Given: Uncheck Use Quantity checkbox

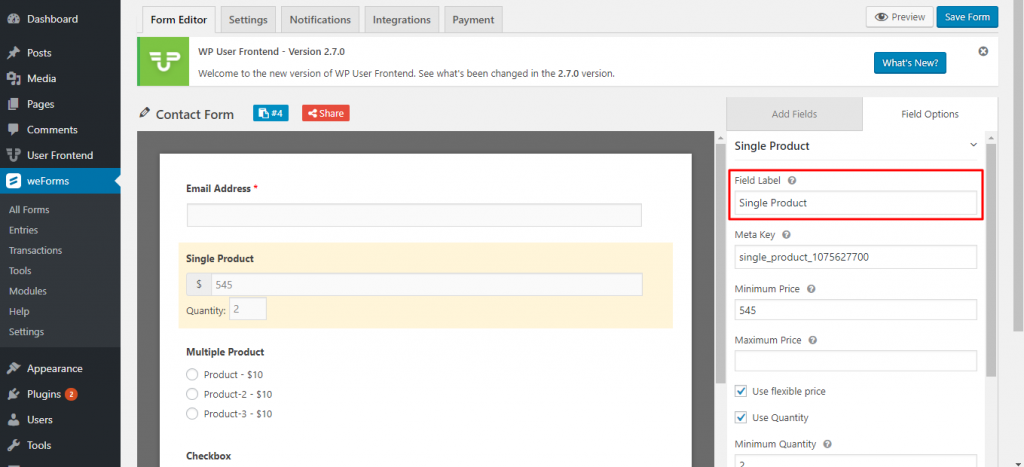Looking at the screenshot, I should 741,417.
